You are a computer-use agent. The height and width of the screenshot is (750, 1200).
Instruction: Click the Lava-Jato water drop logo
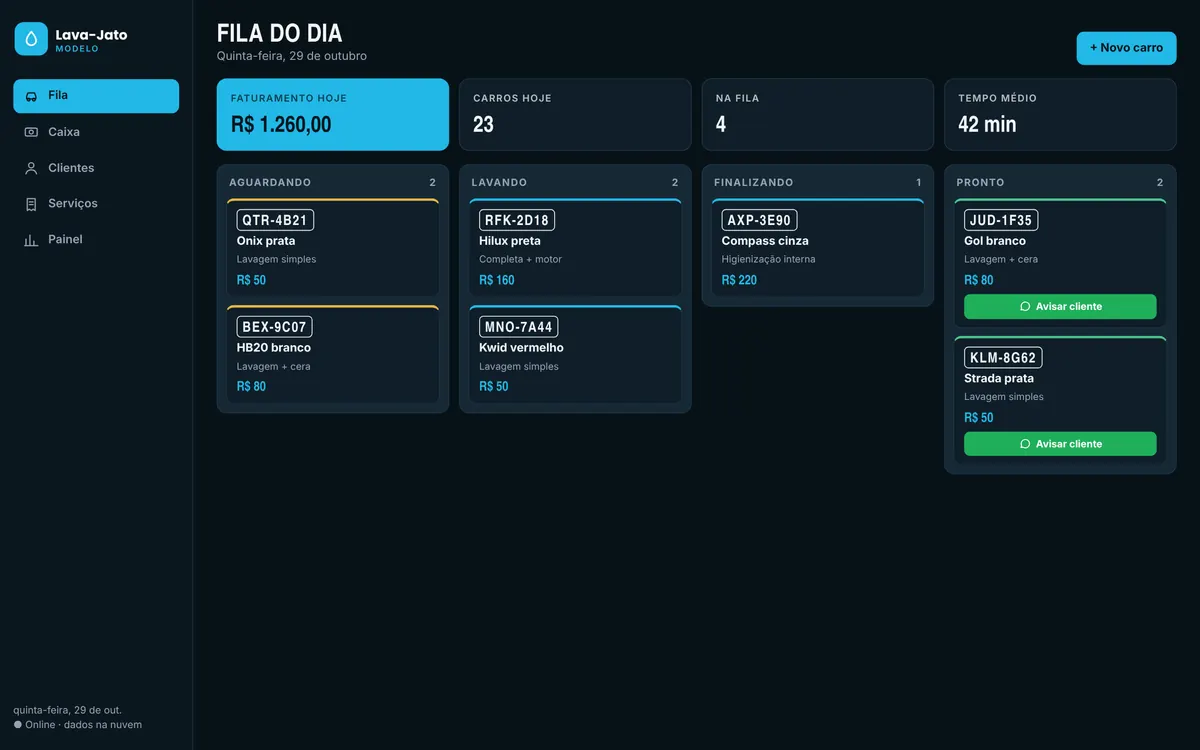(31, 39)
